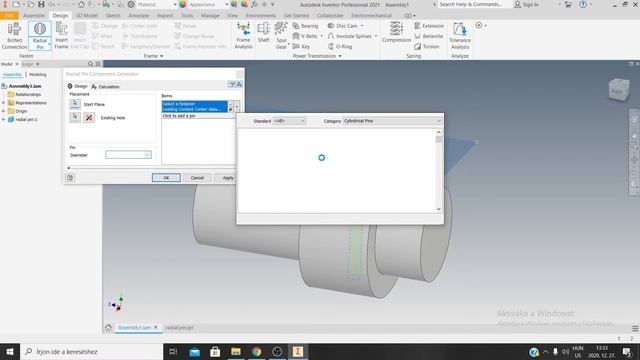Click the Save icon in quick access toolbar

pyautogui.click(x=41, y=4)
